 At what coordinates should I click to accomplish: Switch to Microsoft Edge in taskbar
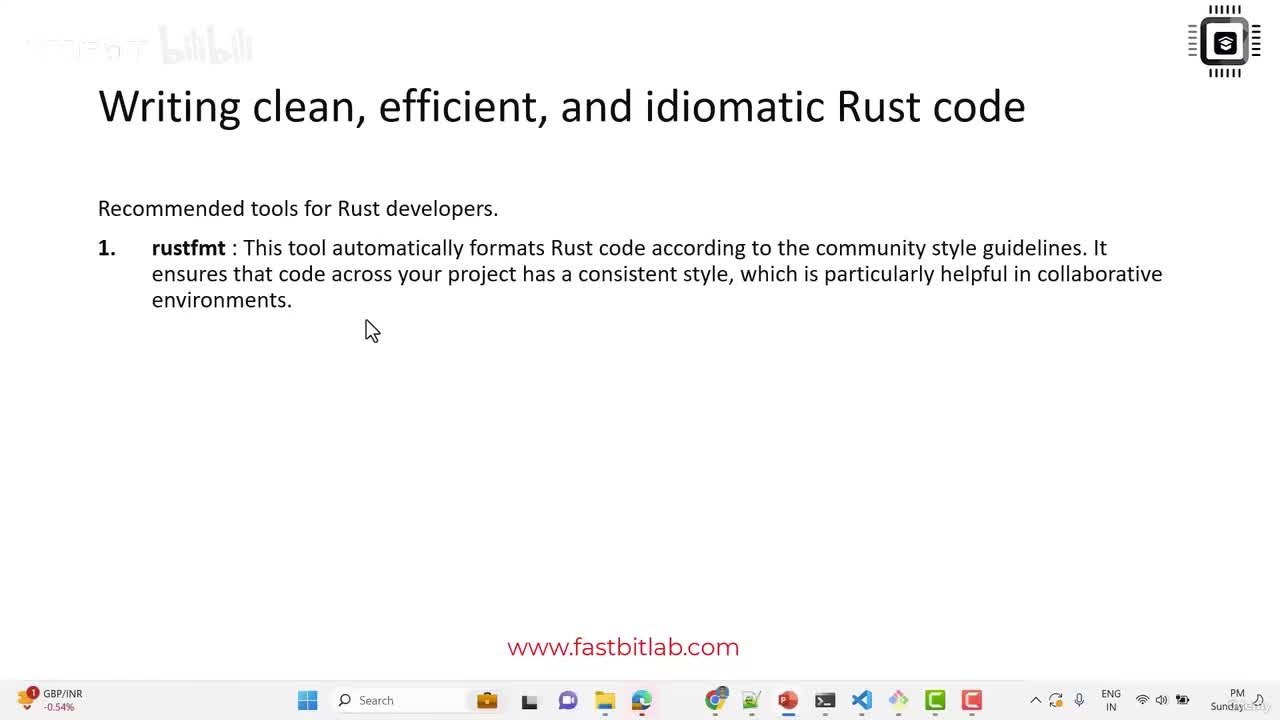point(641,700)
